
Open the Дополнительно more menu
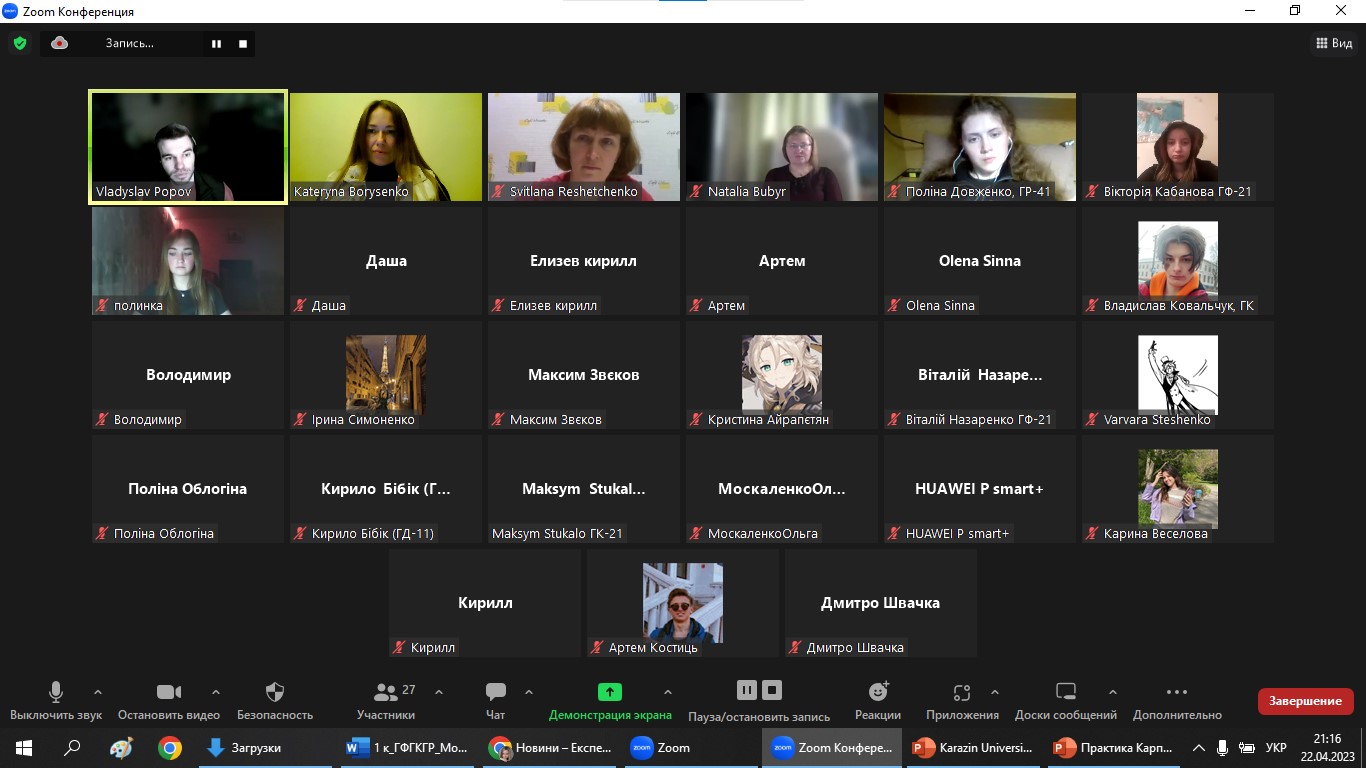1176,692
